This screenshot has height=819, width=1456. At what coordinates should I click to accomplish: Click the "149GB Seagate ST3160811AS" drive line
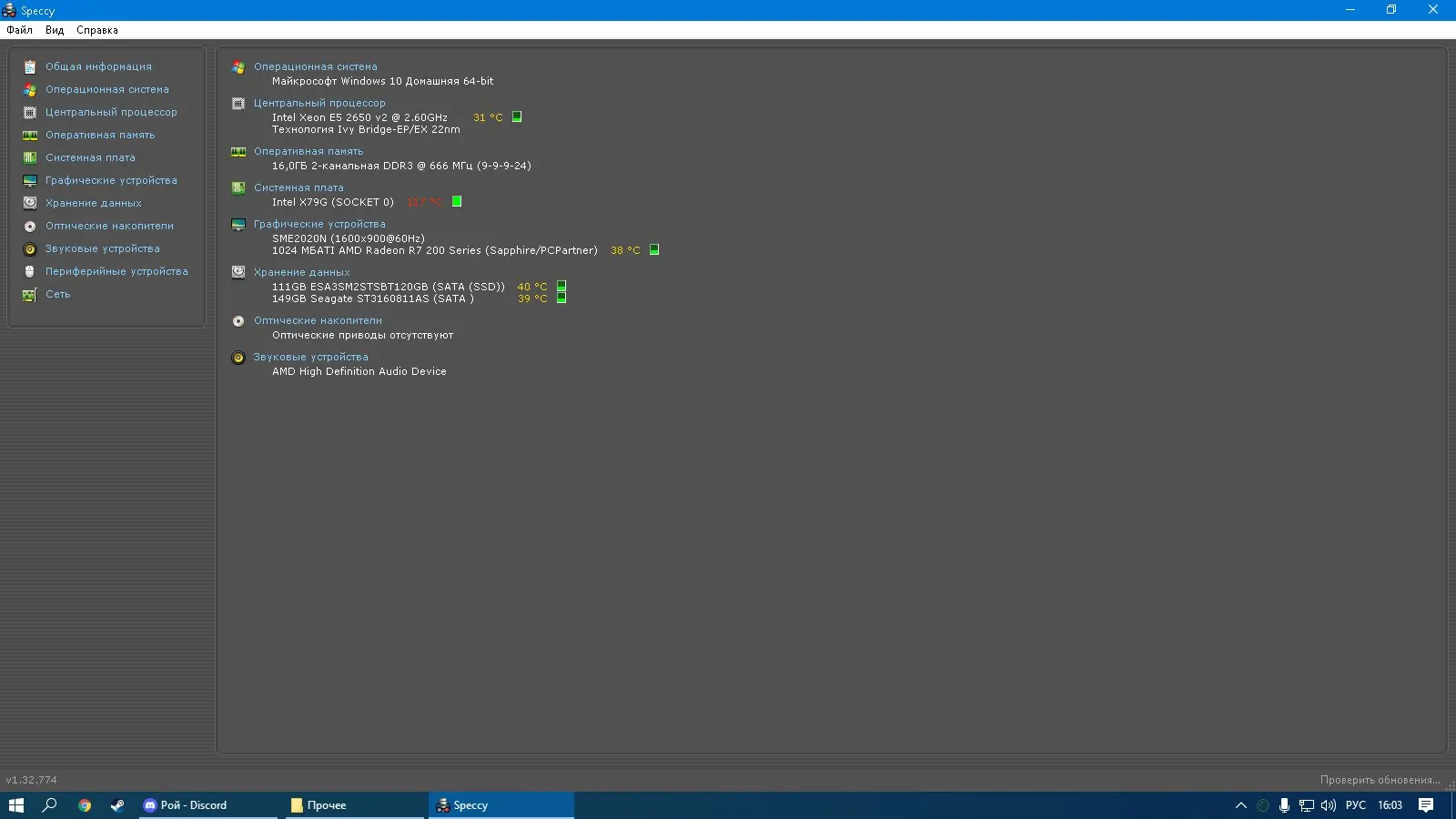tap(373, 298)
